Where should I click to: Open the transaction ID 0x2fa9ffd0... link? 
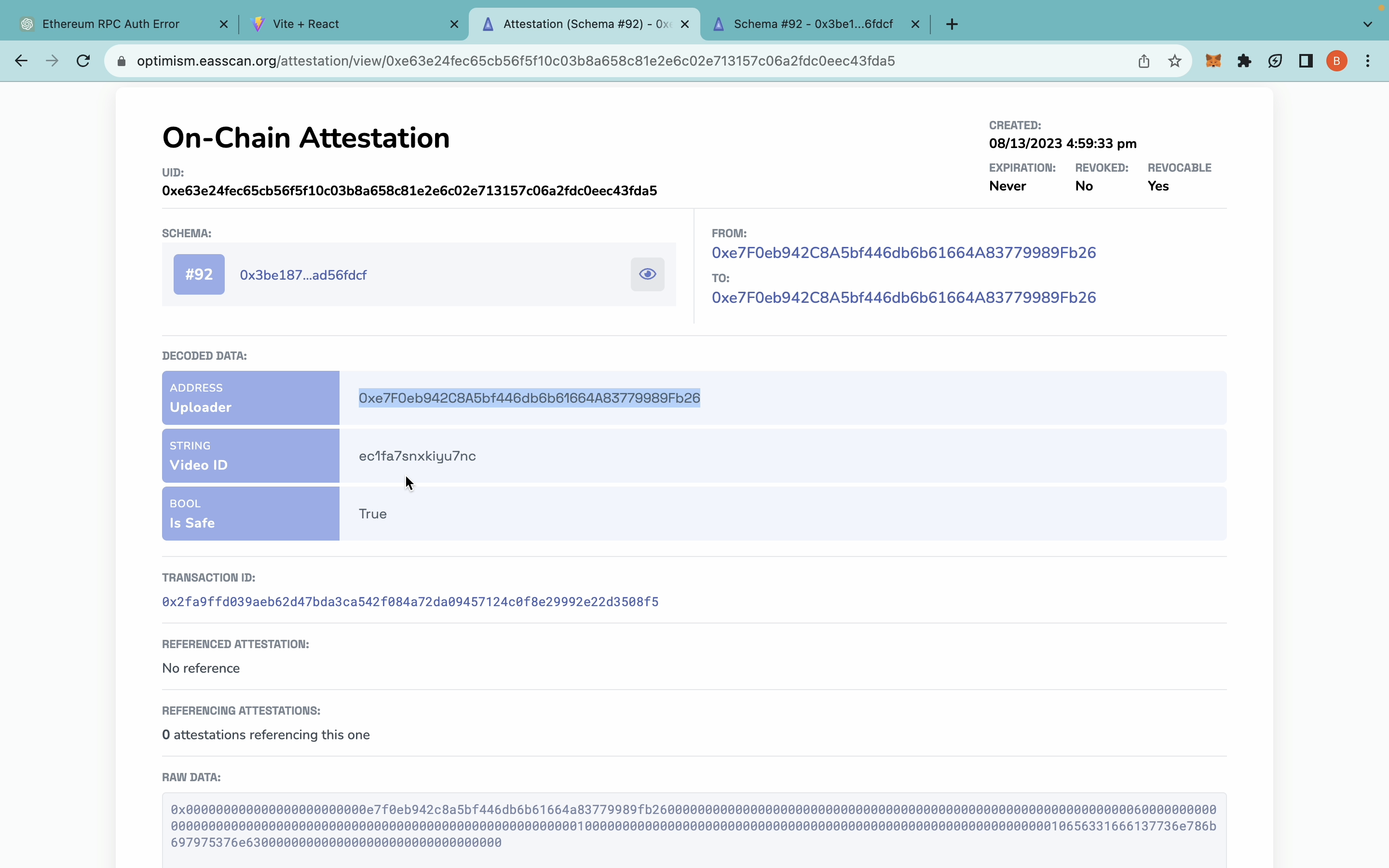[x=410, y=602]
